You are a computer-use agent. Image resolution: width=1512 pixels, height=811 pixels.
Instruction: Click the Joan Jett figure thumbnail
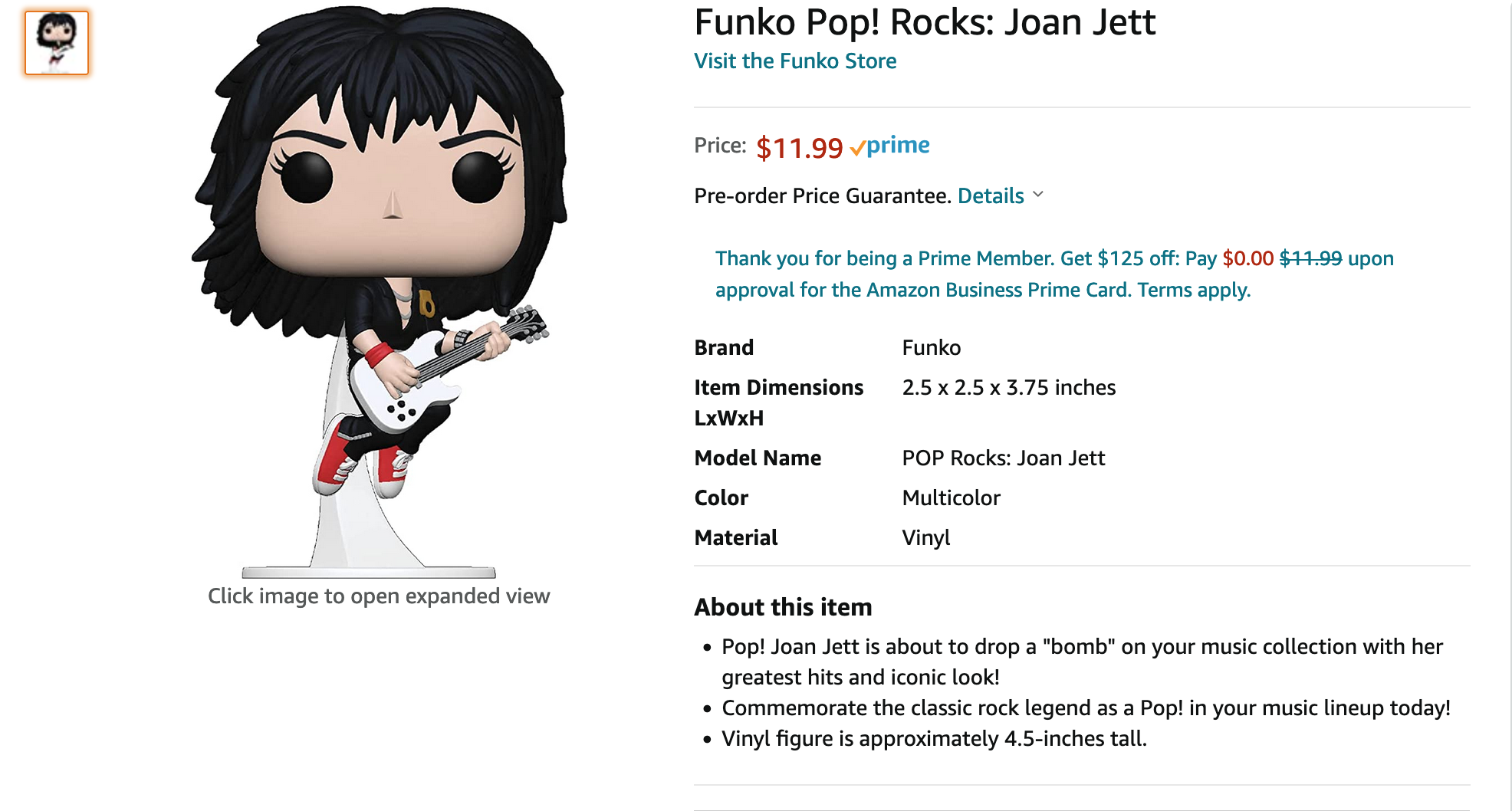(57, 43)
